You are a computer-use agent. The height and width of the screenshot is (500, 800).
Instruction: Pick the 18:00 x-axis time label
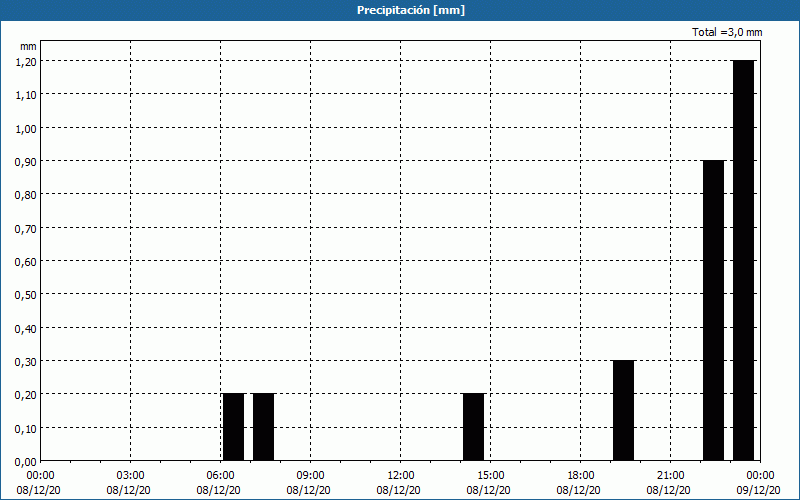[x=580, y=476]
